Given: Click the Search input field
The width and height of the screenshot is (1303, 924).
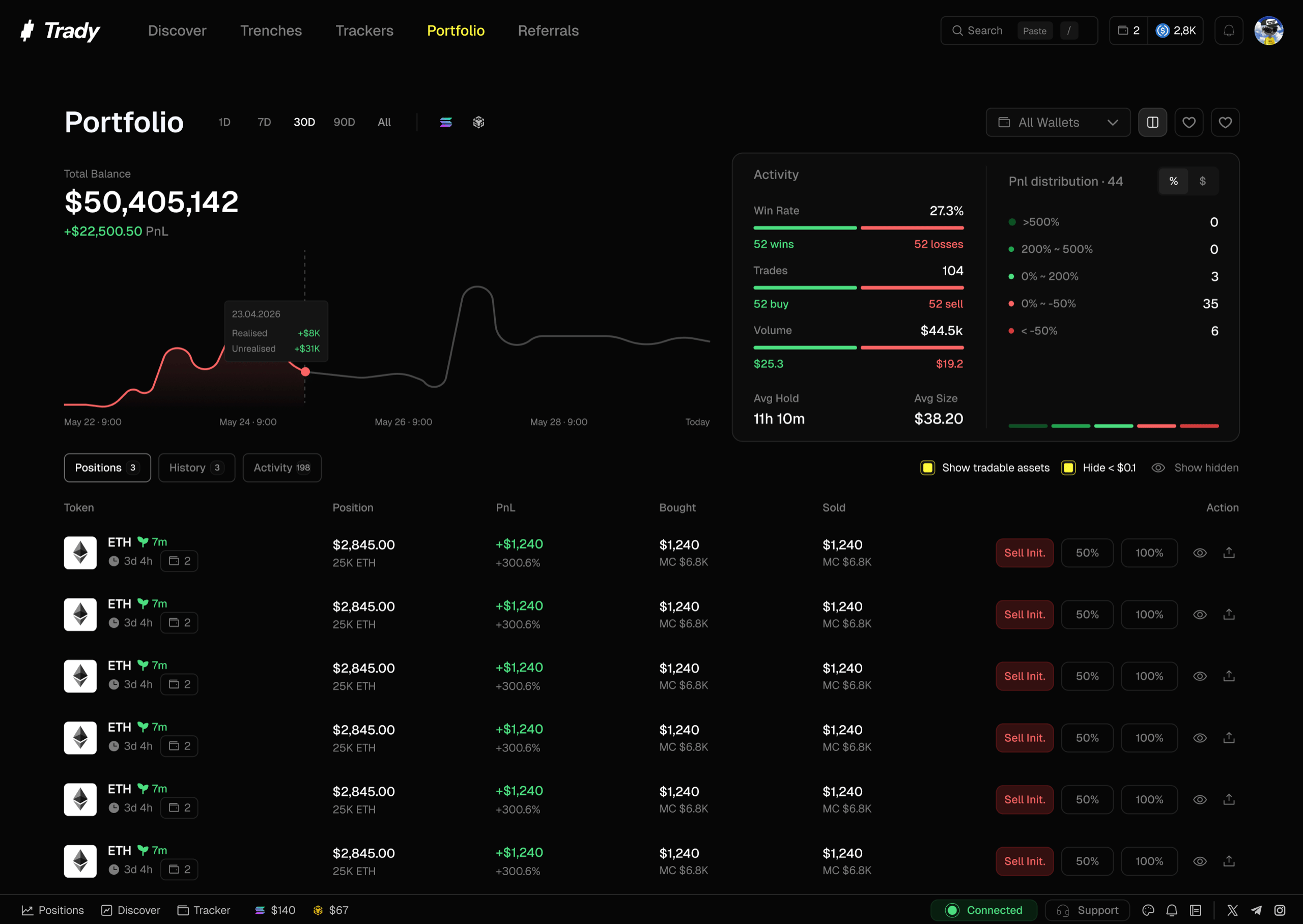Looking at the screenshot, I should pyautogui.click(x=1018, y=31).
